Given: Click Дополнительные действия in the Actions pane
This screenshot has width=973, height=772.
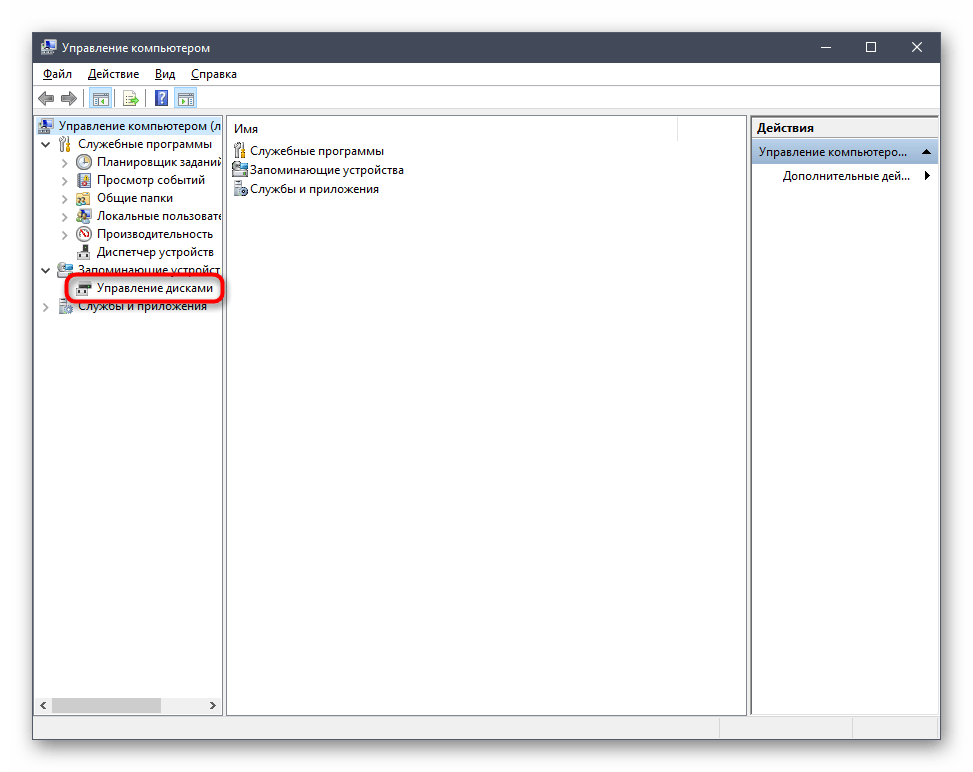Looking at the screenshot, I should (x=846, y=176).
